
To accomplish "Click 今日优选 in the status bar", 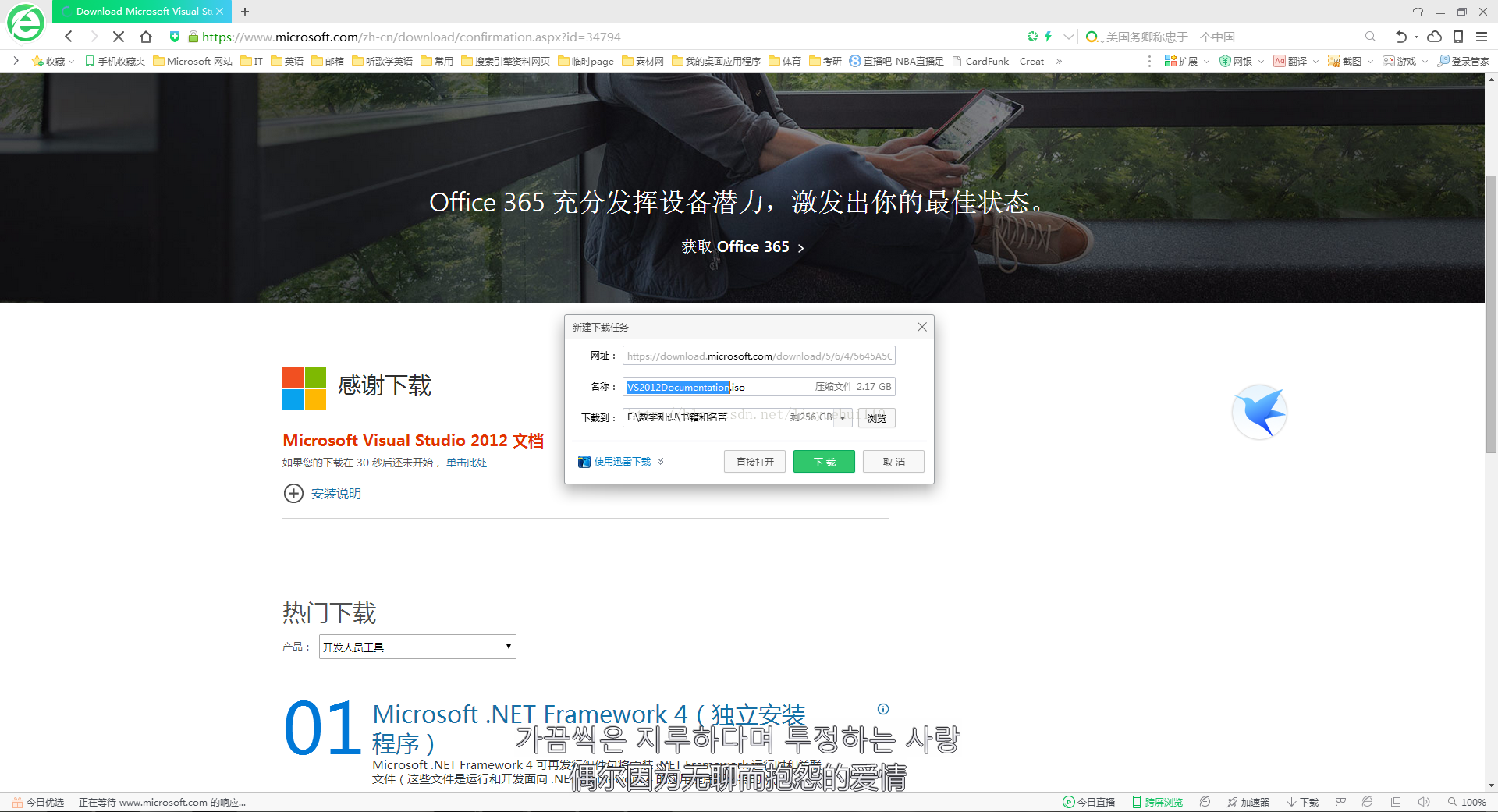I will [38, 802].
